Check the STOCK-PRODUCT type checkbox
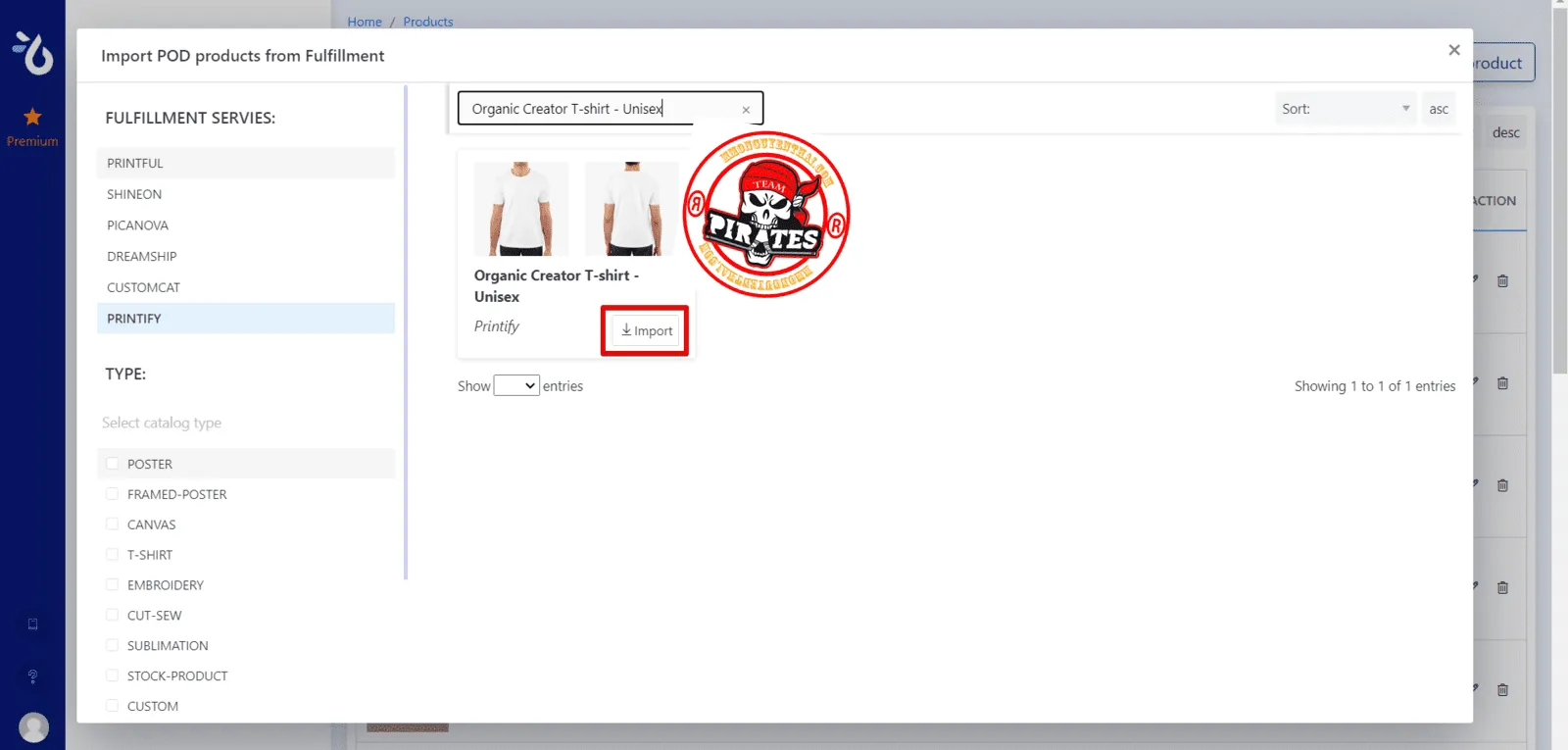 tap(112, 676)
